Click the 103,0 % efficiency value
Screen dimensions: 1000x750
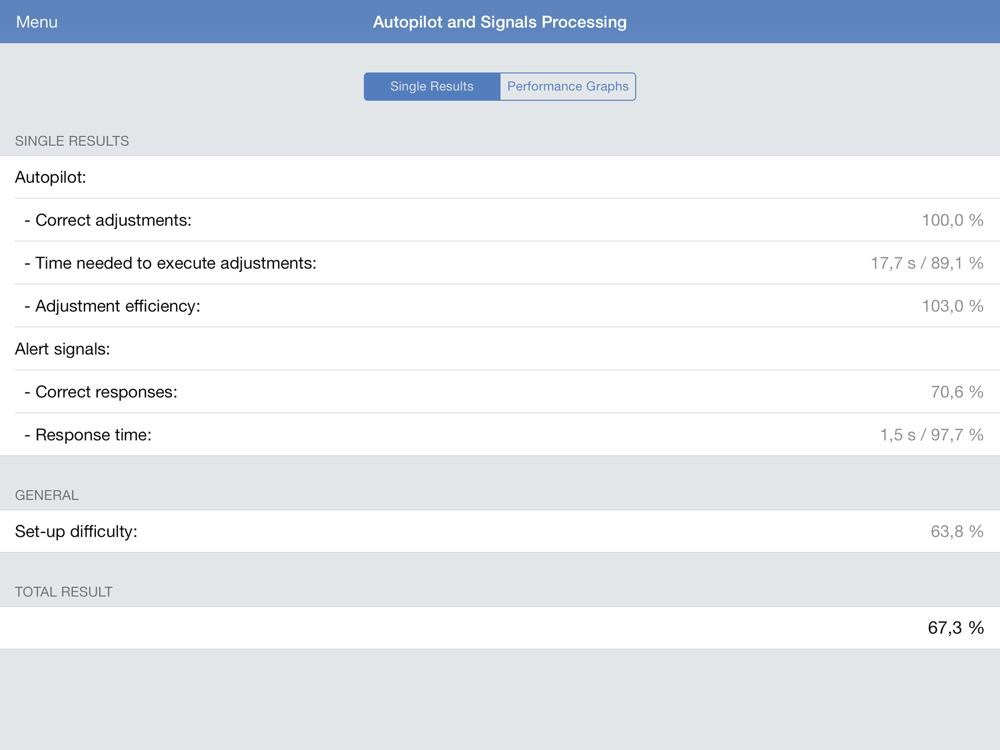952,306
